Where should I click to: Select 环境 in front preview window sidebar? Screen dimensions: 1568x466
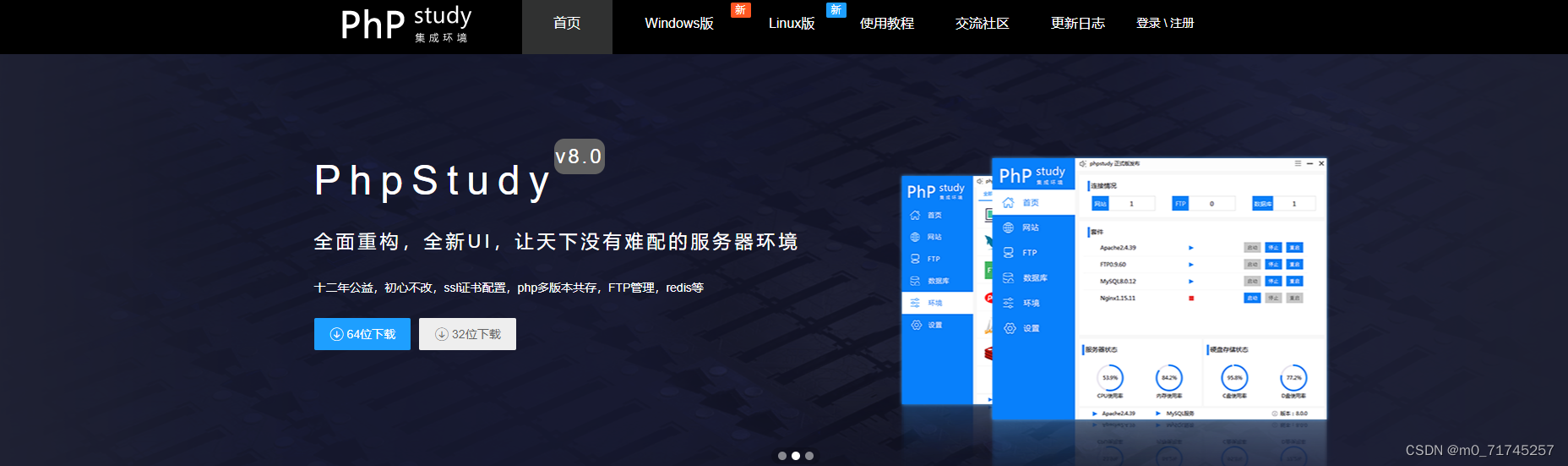(x=1033, y=303)
